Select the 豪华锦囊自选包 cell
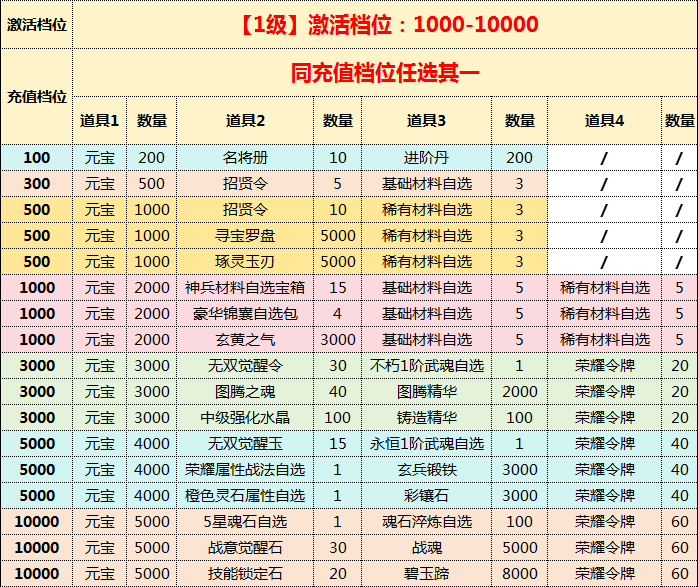This screenshot has height=587, width=698. tap(245, 314)
